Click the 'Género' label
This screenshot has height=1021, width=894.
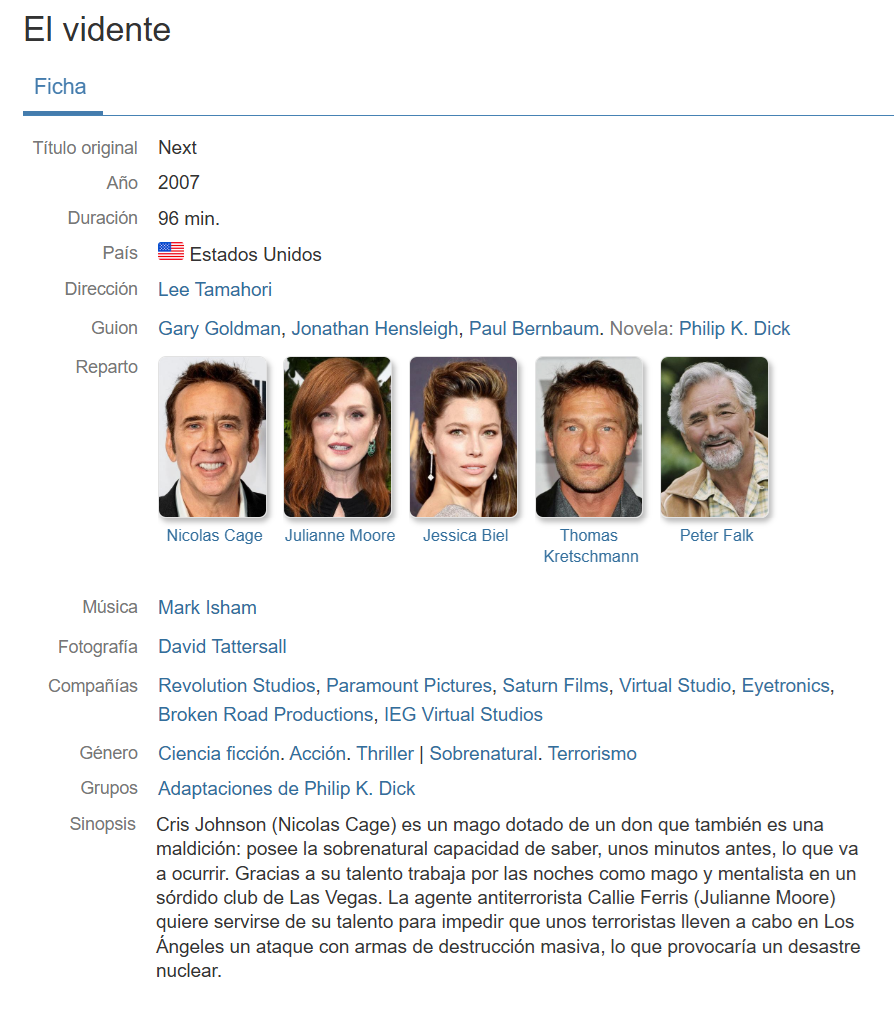(x=108, y=753)
